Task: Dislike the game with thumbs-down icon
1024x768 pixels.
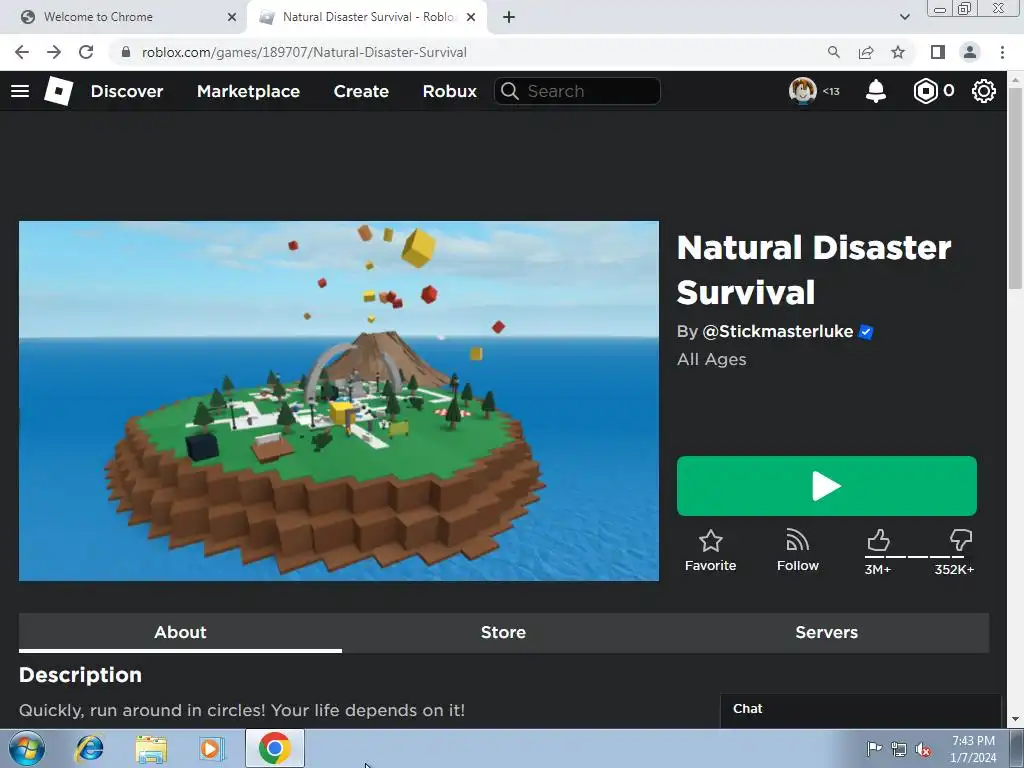Action: [961, 541]
